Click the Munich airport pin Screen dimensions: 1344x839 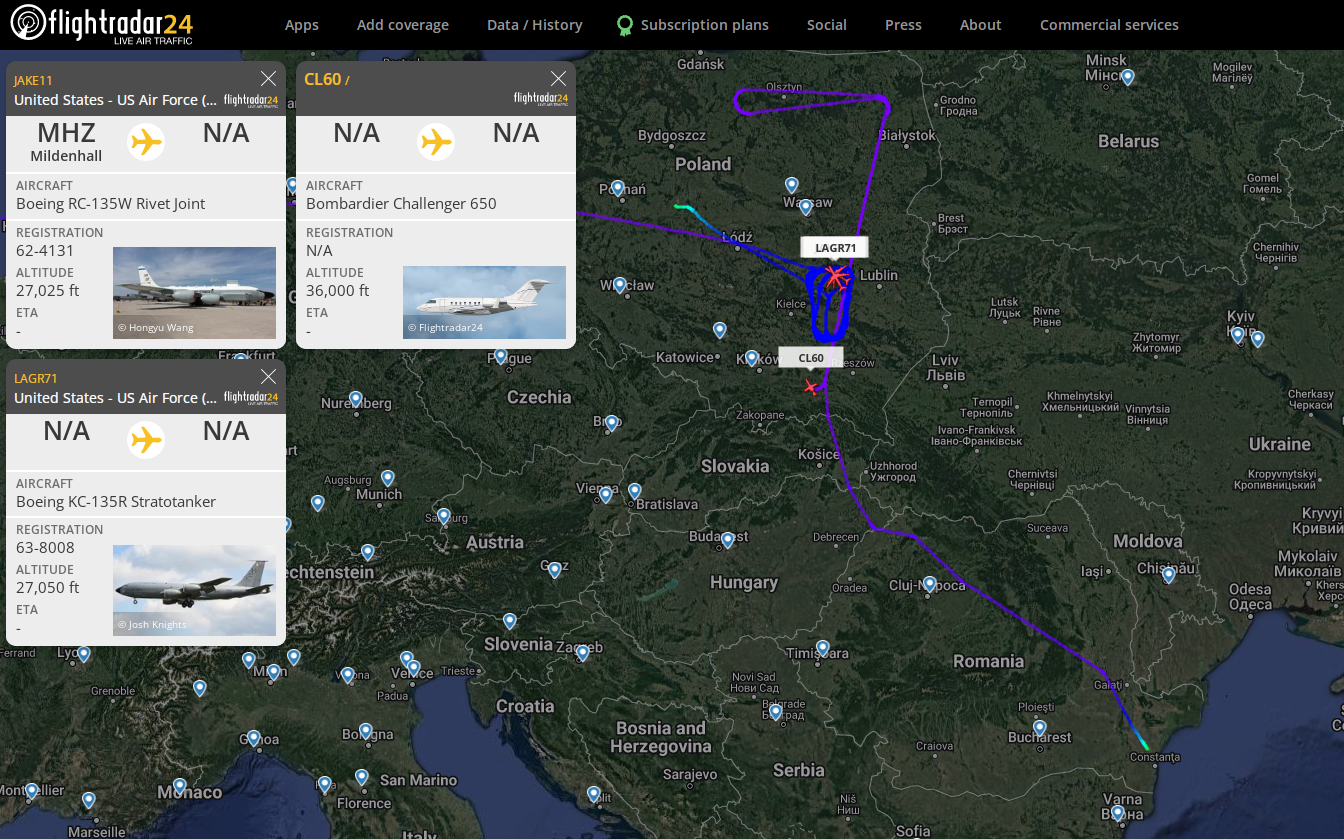click(x=387, y=478)
